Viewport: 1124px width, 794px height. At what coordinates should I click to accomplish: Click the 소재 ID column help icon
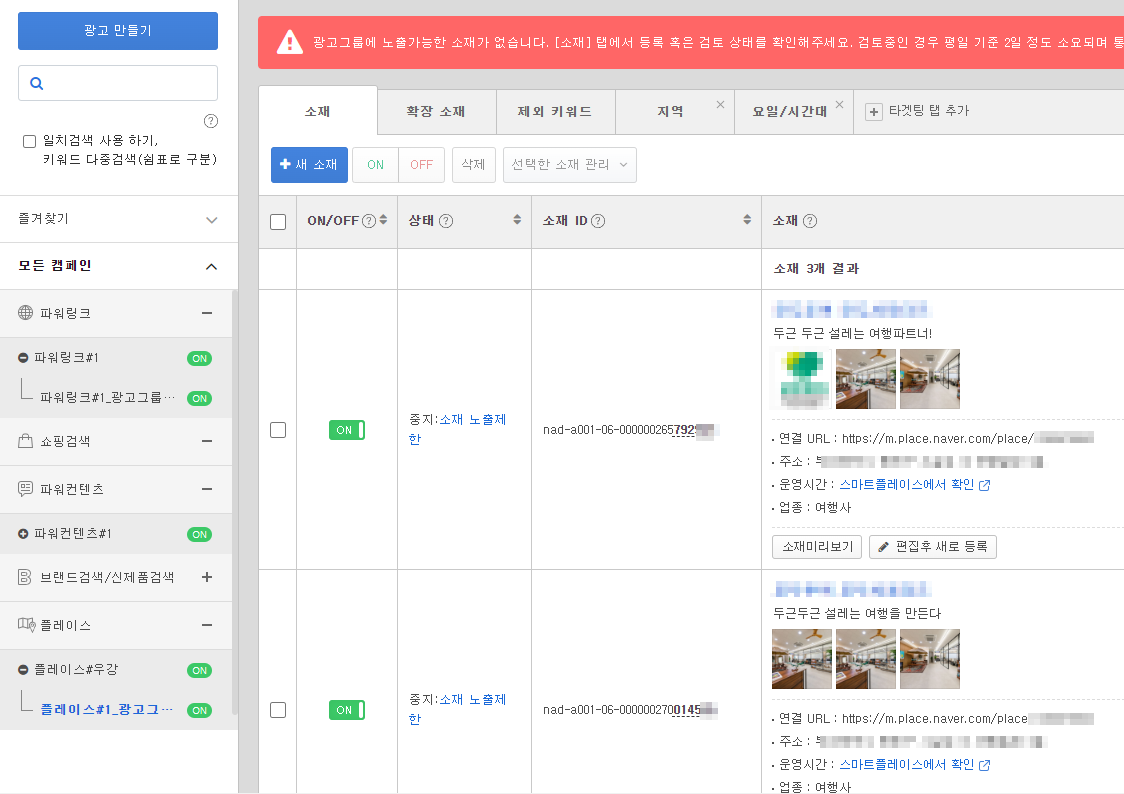pos(598,221)
